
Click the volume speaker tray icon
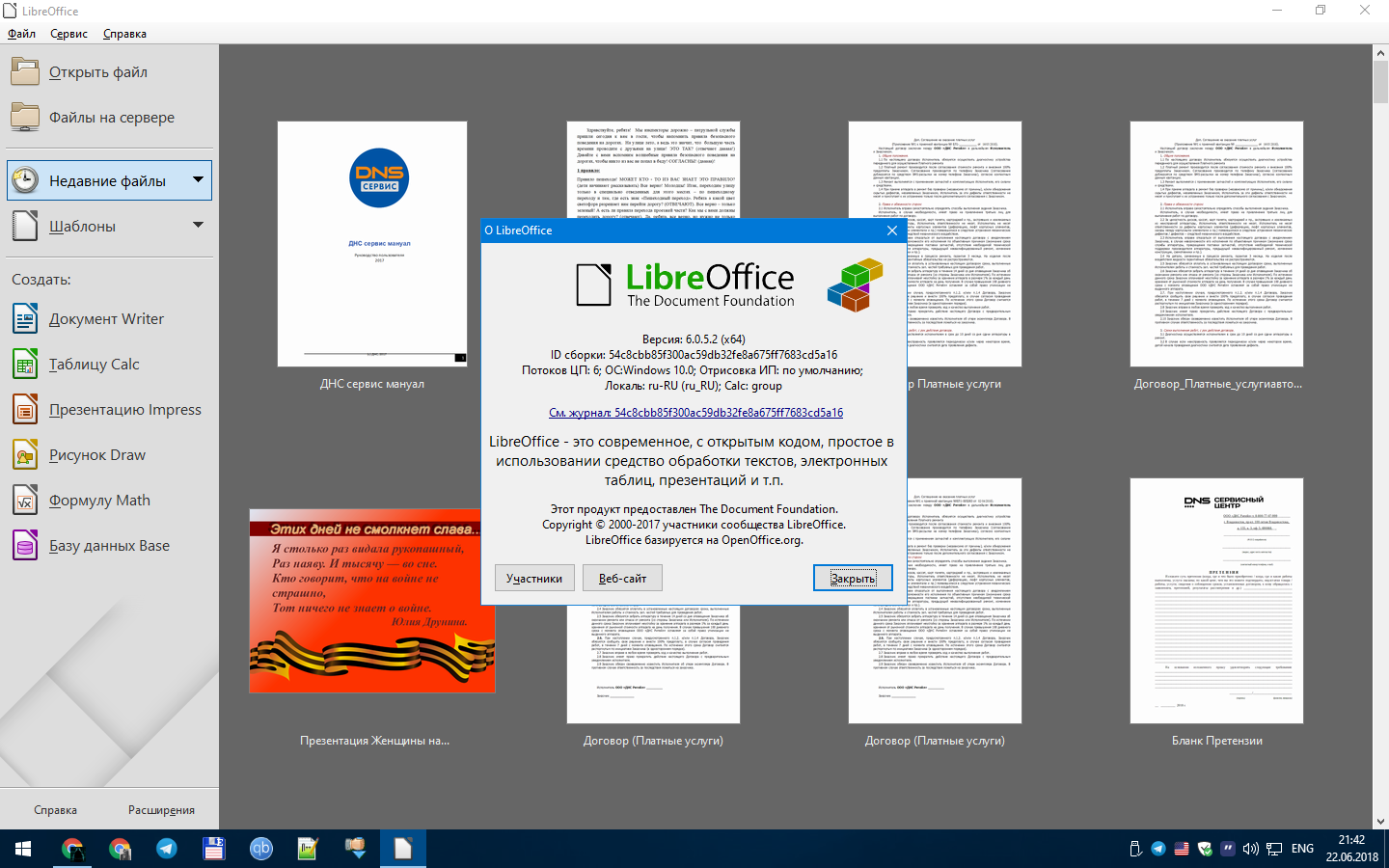point(1251,849)
